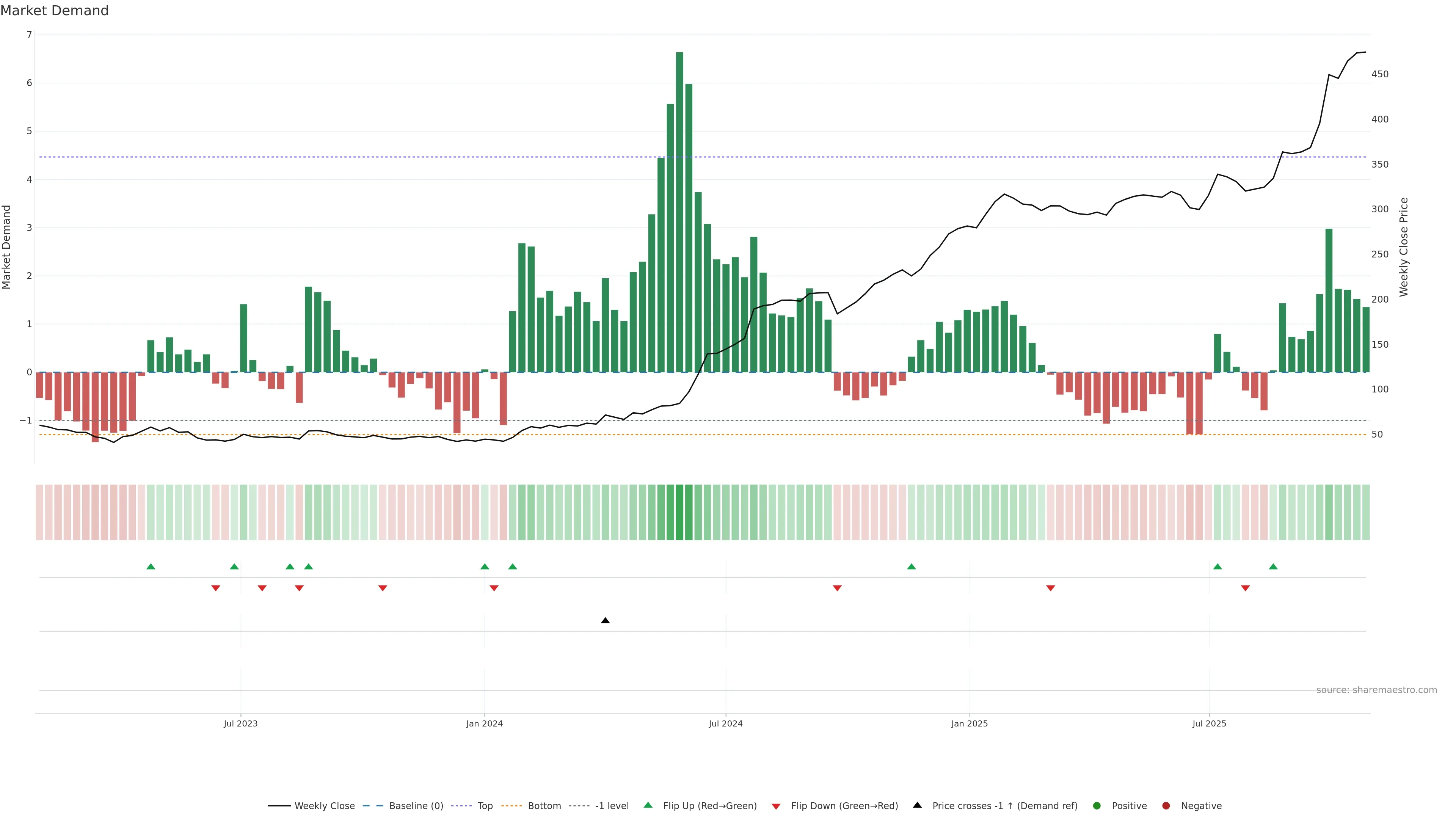The width and height of the screenshot is (1456, 819).
Task: Click the green Flip Up triangle in the legend
Action: pos(648,805)
